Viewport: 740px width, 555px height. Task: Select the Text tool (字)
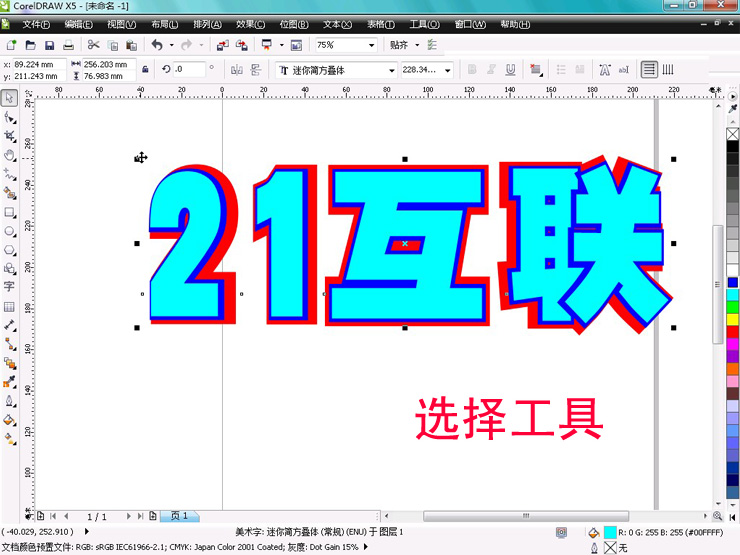tap(10, 288)
